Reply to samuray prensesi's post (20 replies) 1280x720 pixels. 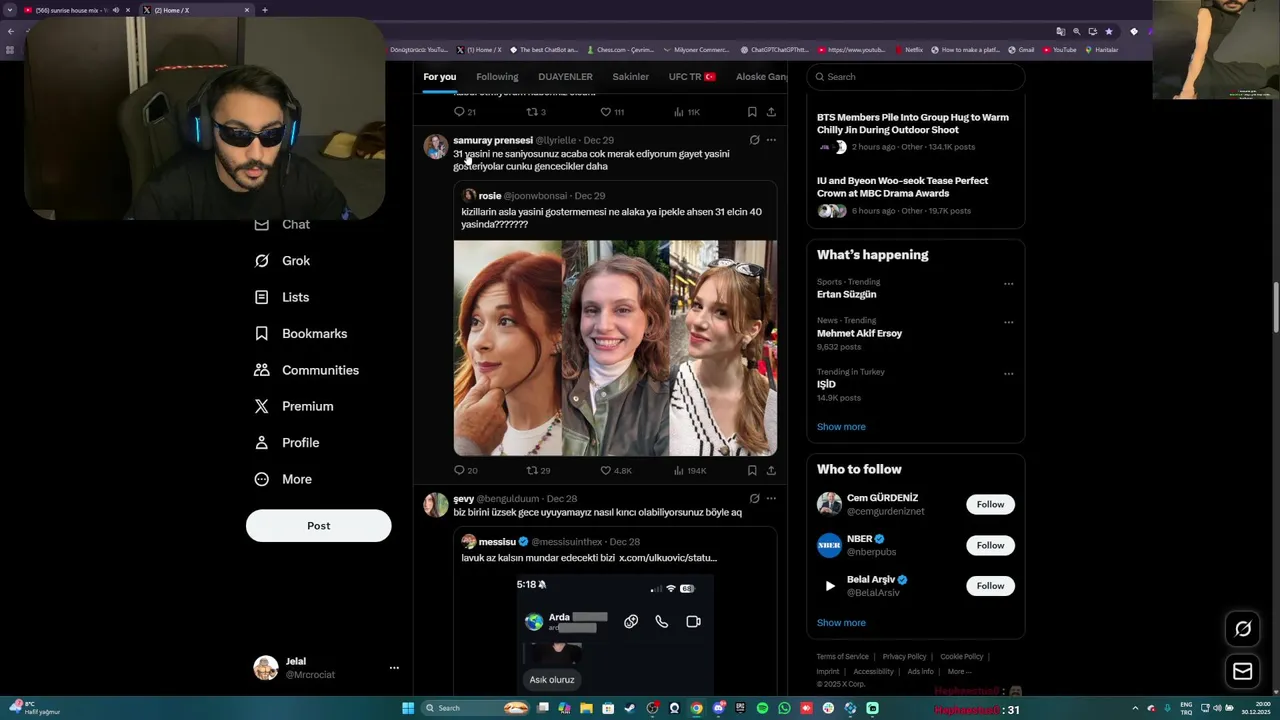coord(466,470)
